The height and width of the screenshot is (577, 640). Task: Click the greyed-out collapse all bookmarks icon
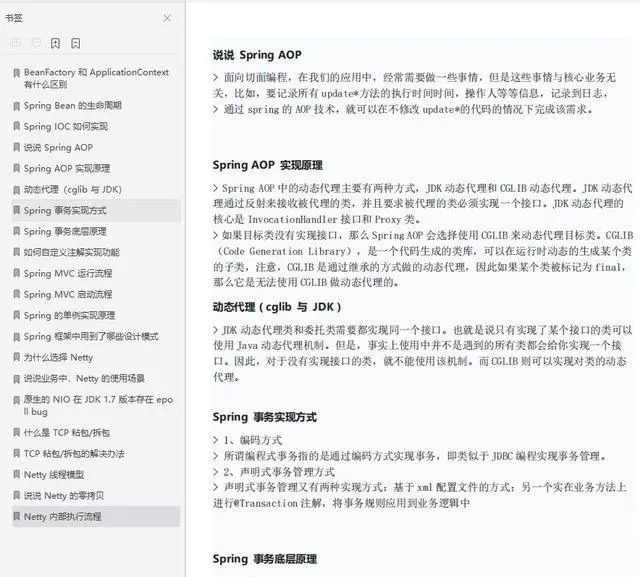[x=36, y=43]
